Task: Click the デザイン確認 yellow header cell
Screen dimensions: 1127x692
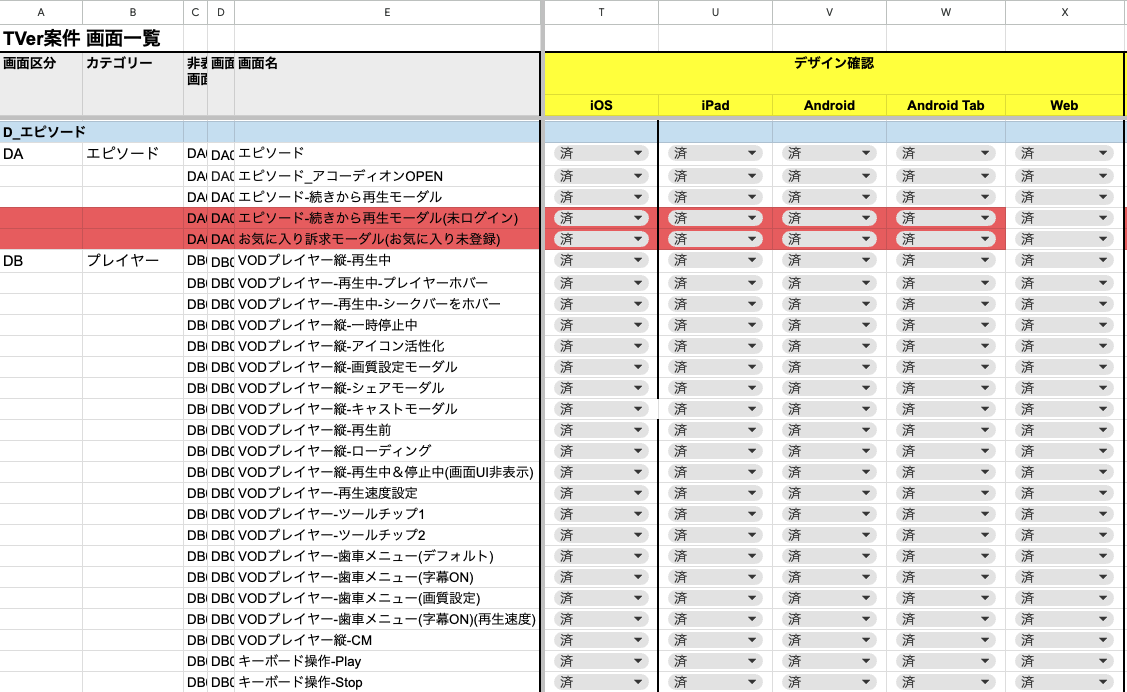Action: coord(834,73)
